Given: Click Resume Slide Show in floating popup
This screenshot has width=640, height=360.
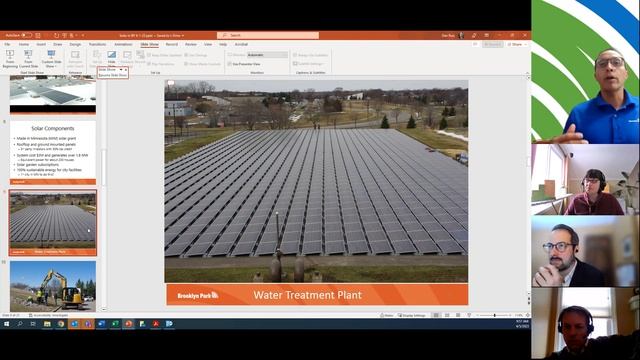Looking at the screenshot, I should (113, 76).
